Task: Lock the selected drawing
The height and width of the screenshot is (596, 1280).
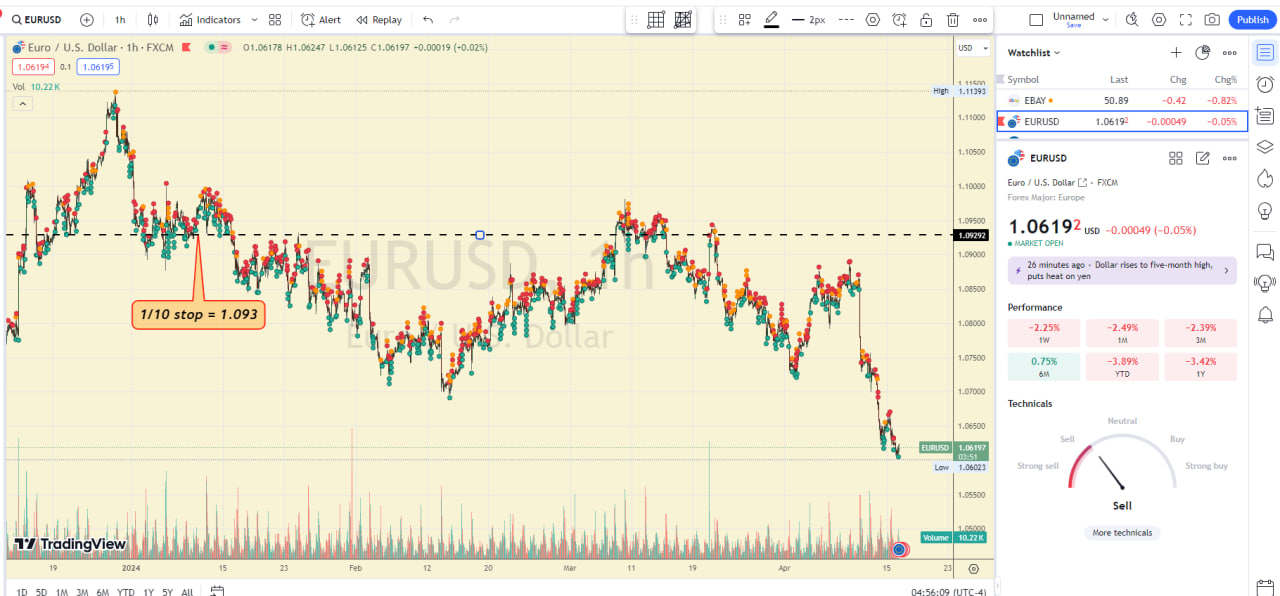Action: tap(926, 20)
